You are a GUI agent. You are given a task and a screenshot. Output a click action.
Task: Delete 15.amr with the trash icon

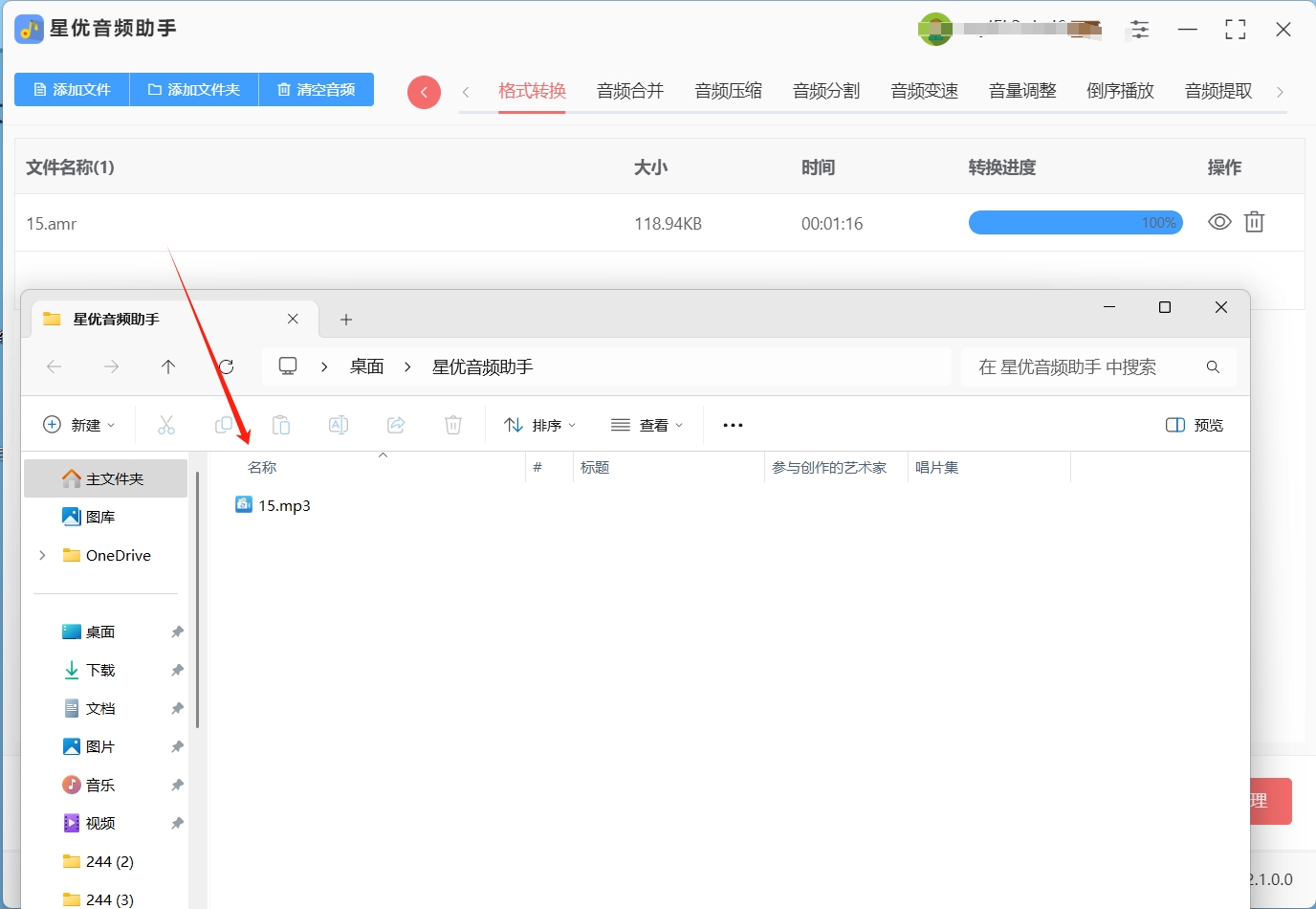click(x=1254, y=222)
